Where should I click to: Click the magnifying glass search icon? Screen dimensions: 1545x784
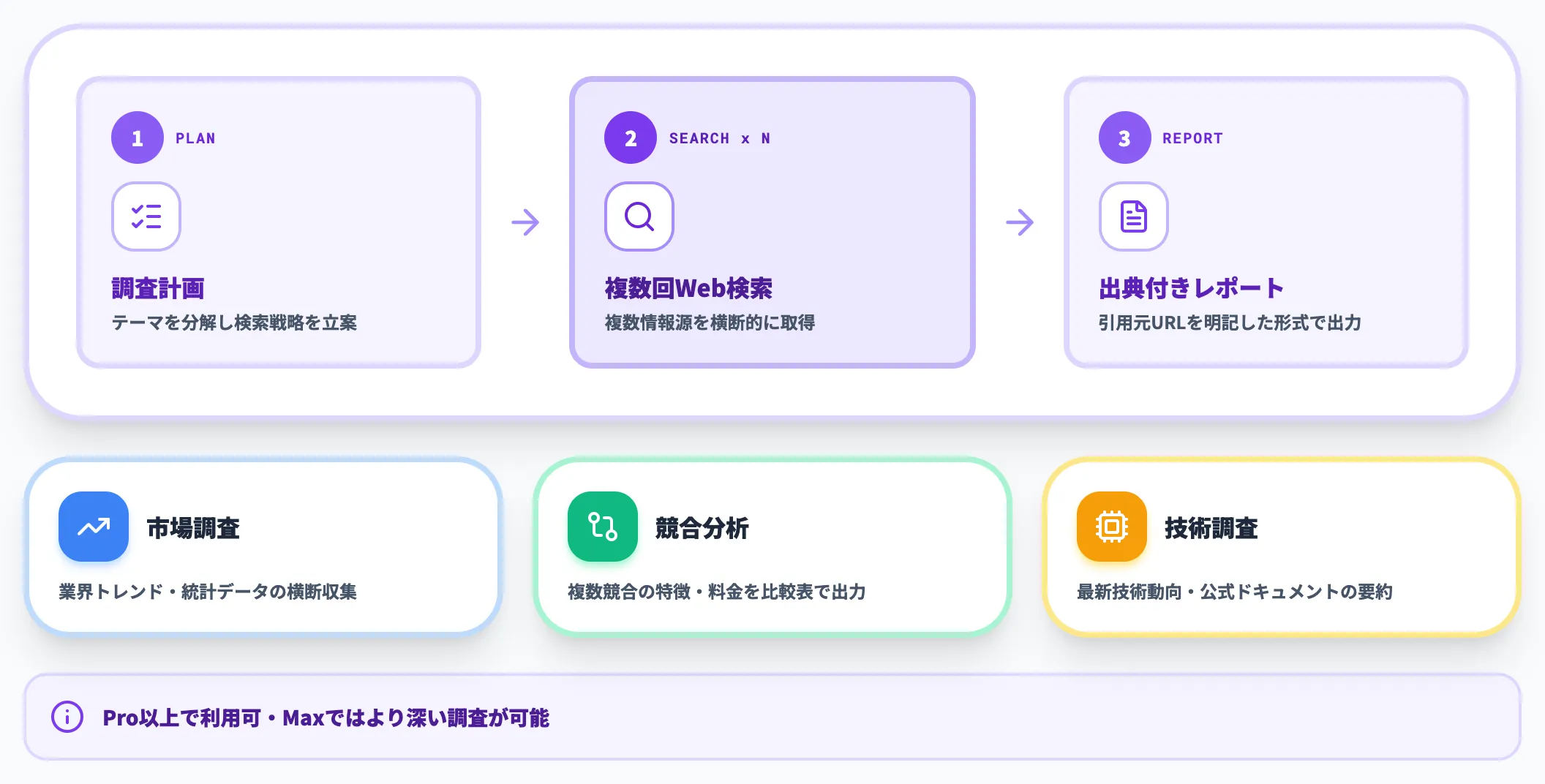click(x=639, y=216)
